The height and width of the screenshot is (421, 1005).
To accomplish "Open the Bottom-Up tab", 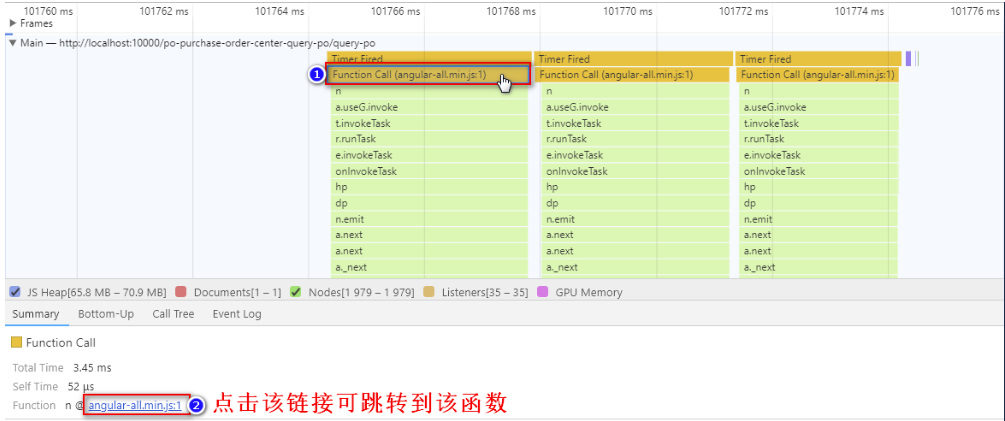I will pyautogui.click(x=106, y=314).
